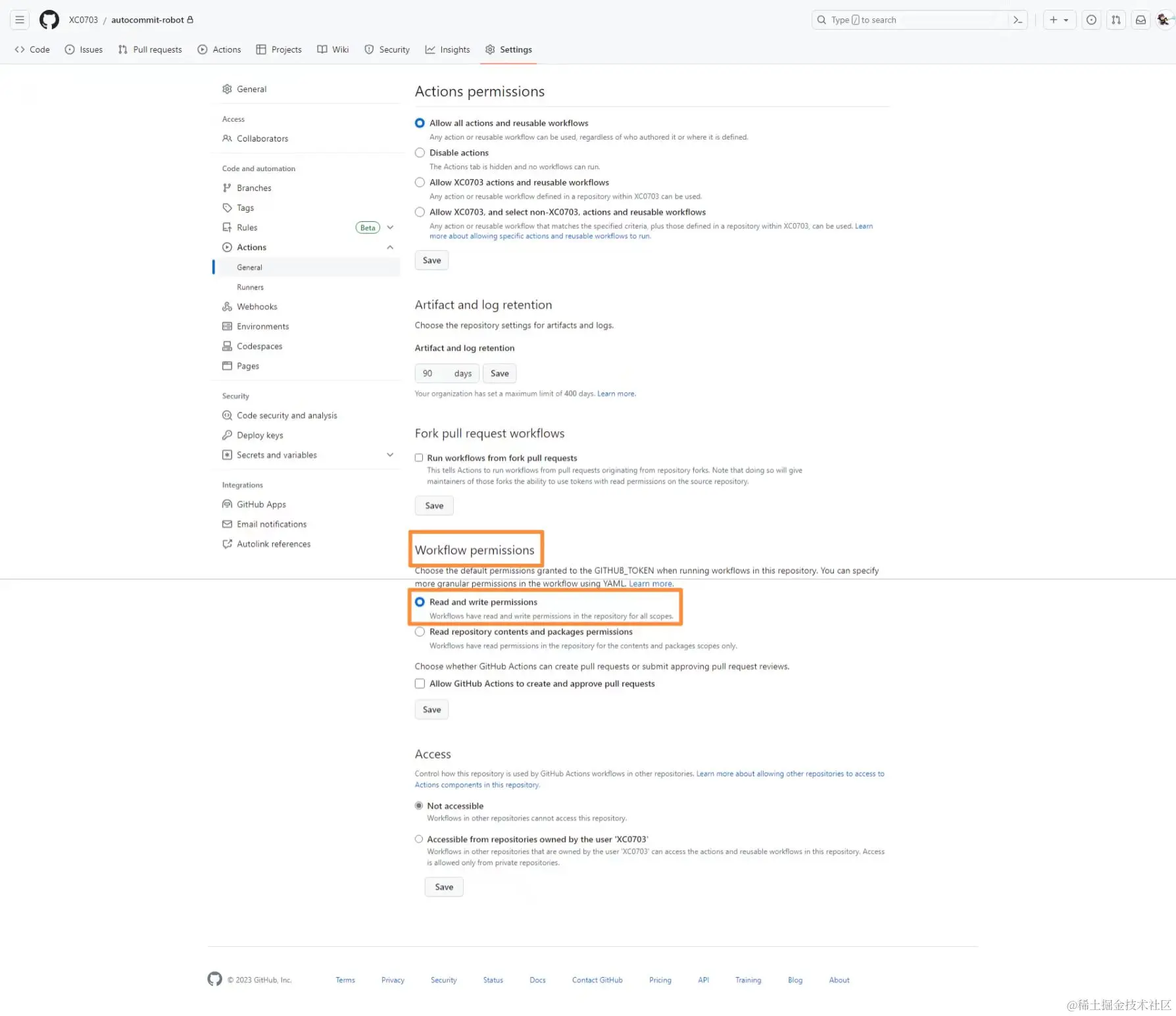
Task: Switch to the Actions repository tab
Action: tap(220, 49)
